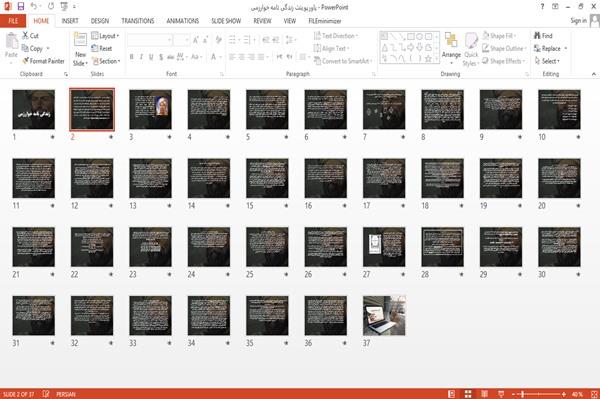The height and width of the screenshot is (399, 600).
Task: Open the REVIEW tab
Action: [x=262, y=21]
